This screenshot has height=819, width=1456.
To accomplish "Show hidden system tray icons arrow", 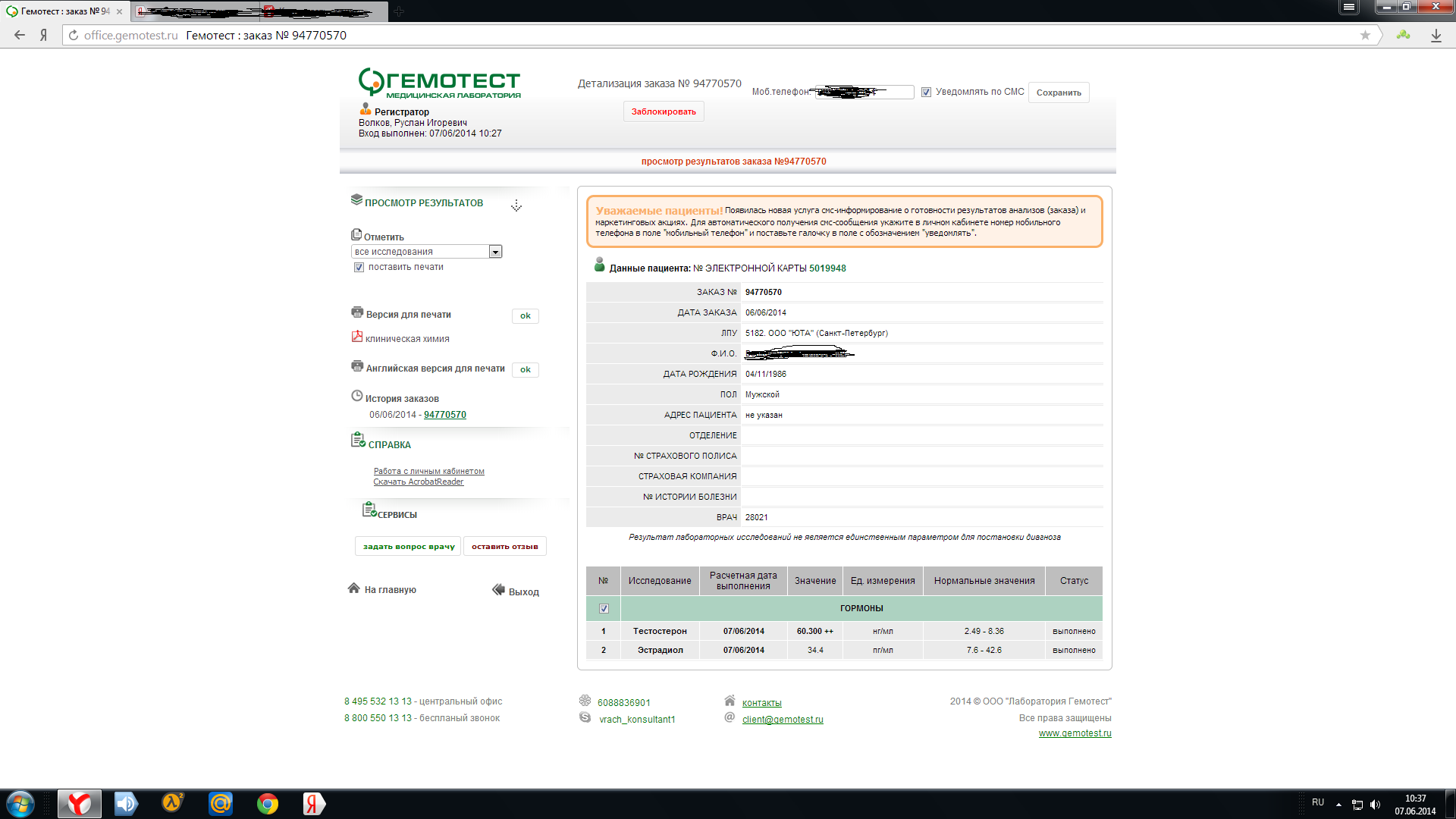I will pos(1338,804).
